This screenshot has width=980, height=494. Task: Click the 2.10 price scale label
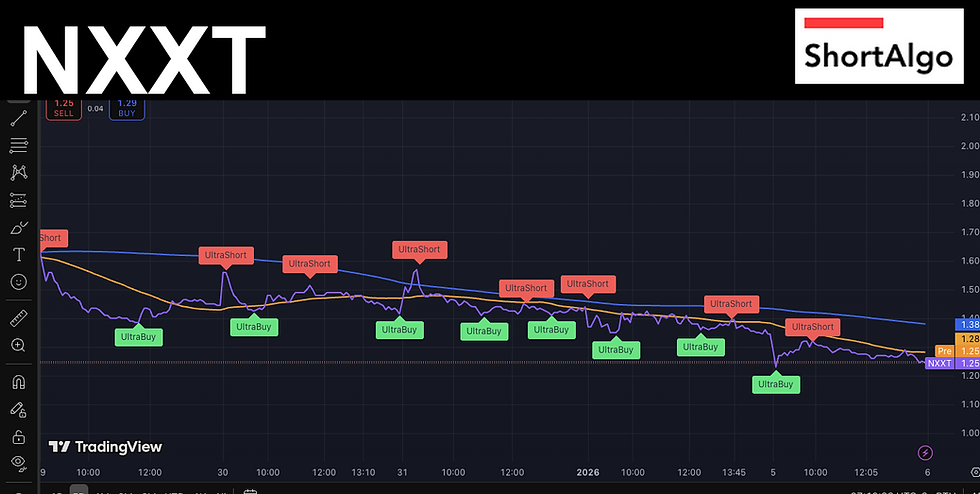coord(970,118)
